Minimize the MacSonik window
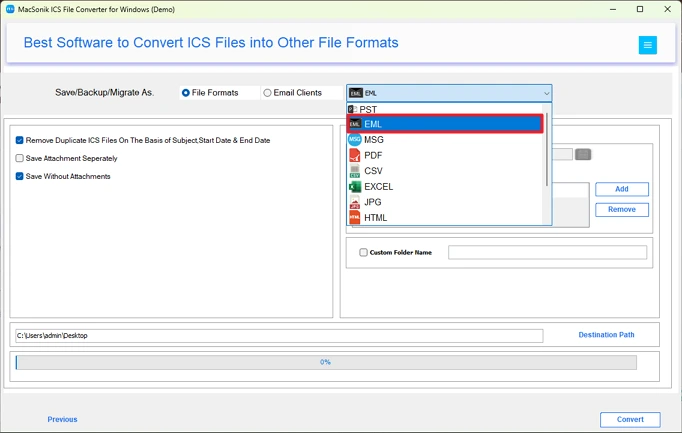Image resolution: width=682 pixels, height=433 pixels. click(613, 9)
